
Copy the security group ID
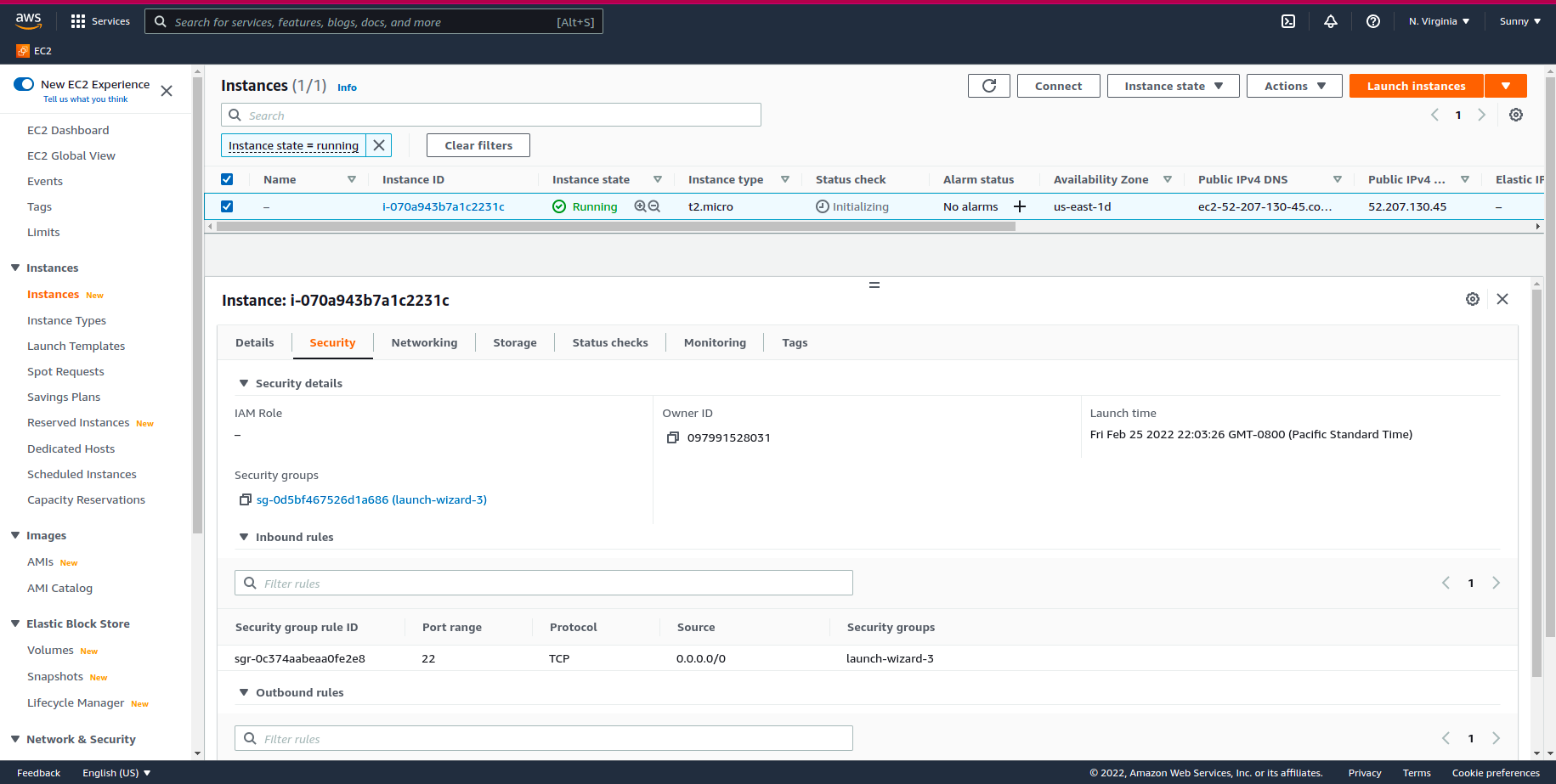click(x=246, y=499)
